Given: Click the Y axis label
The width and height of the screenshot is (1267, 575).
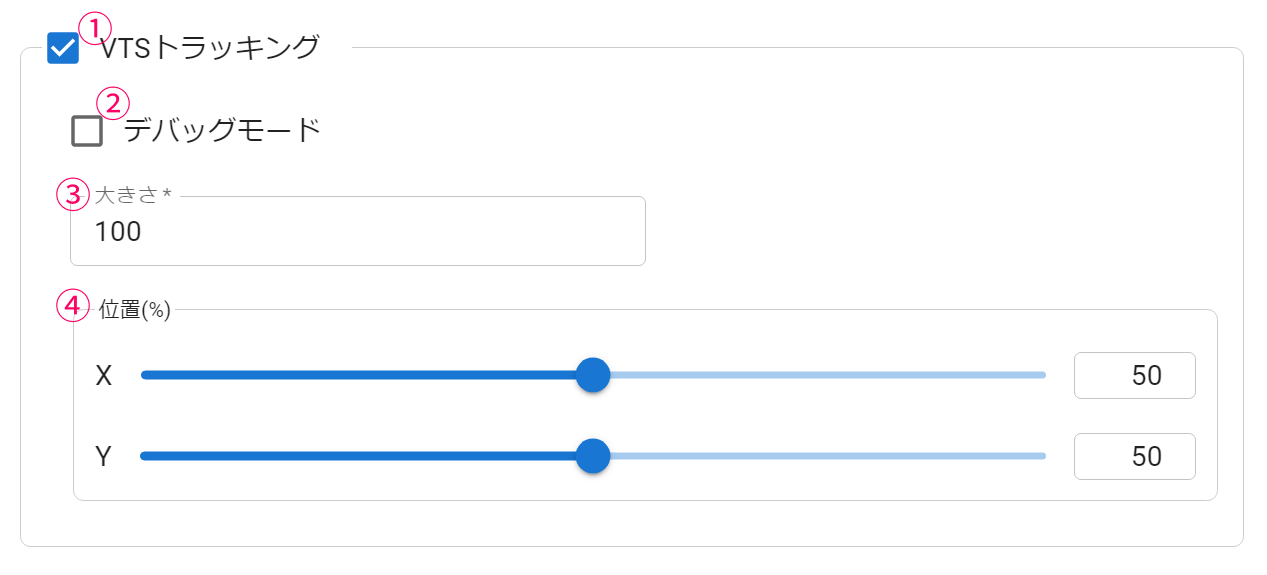Looking at the screenshot, I should pyautogui.click(x=104, y=456).
